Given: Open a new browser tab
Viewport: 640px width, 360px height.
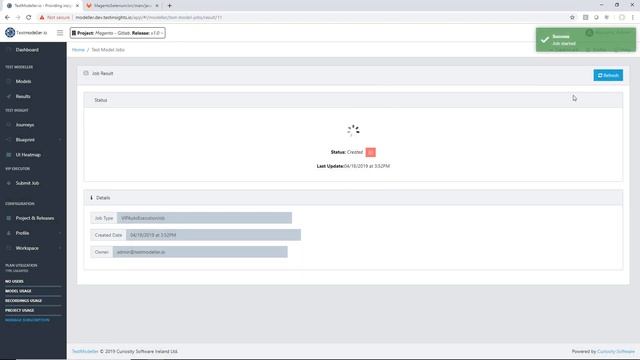Looking at the screenshot, I should coord(169,6).
